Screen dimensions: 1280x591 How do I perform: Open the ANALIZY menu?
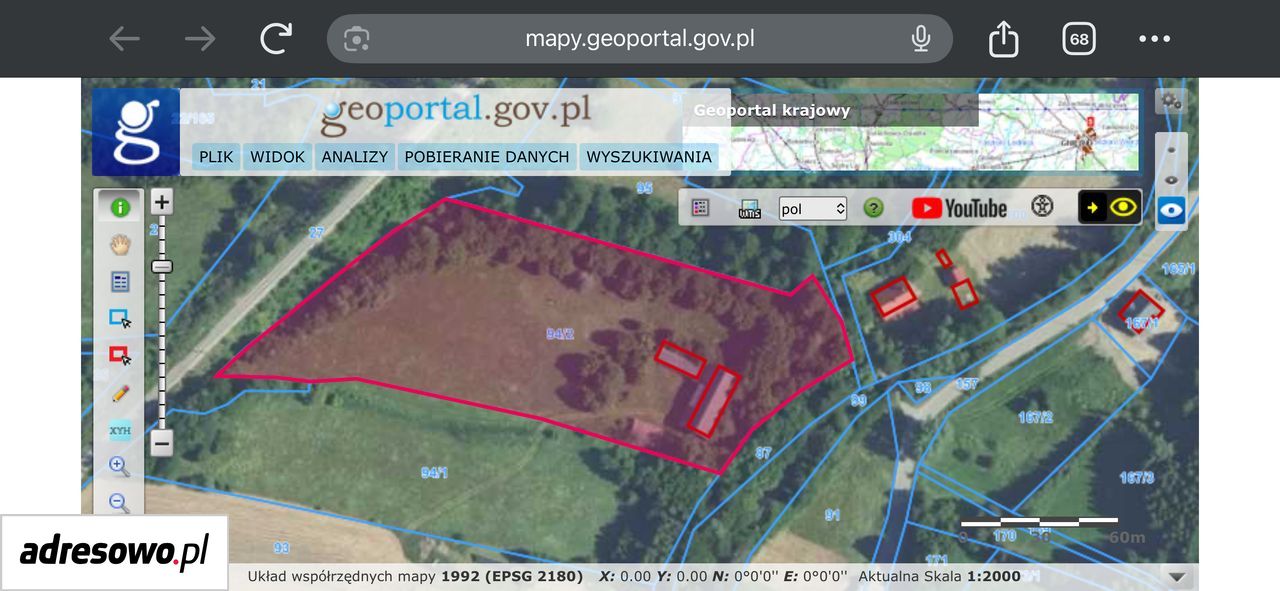point(354,157)
